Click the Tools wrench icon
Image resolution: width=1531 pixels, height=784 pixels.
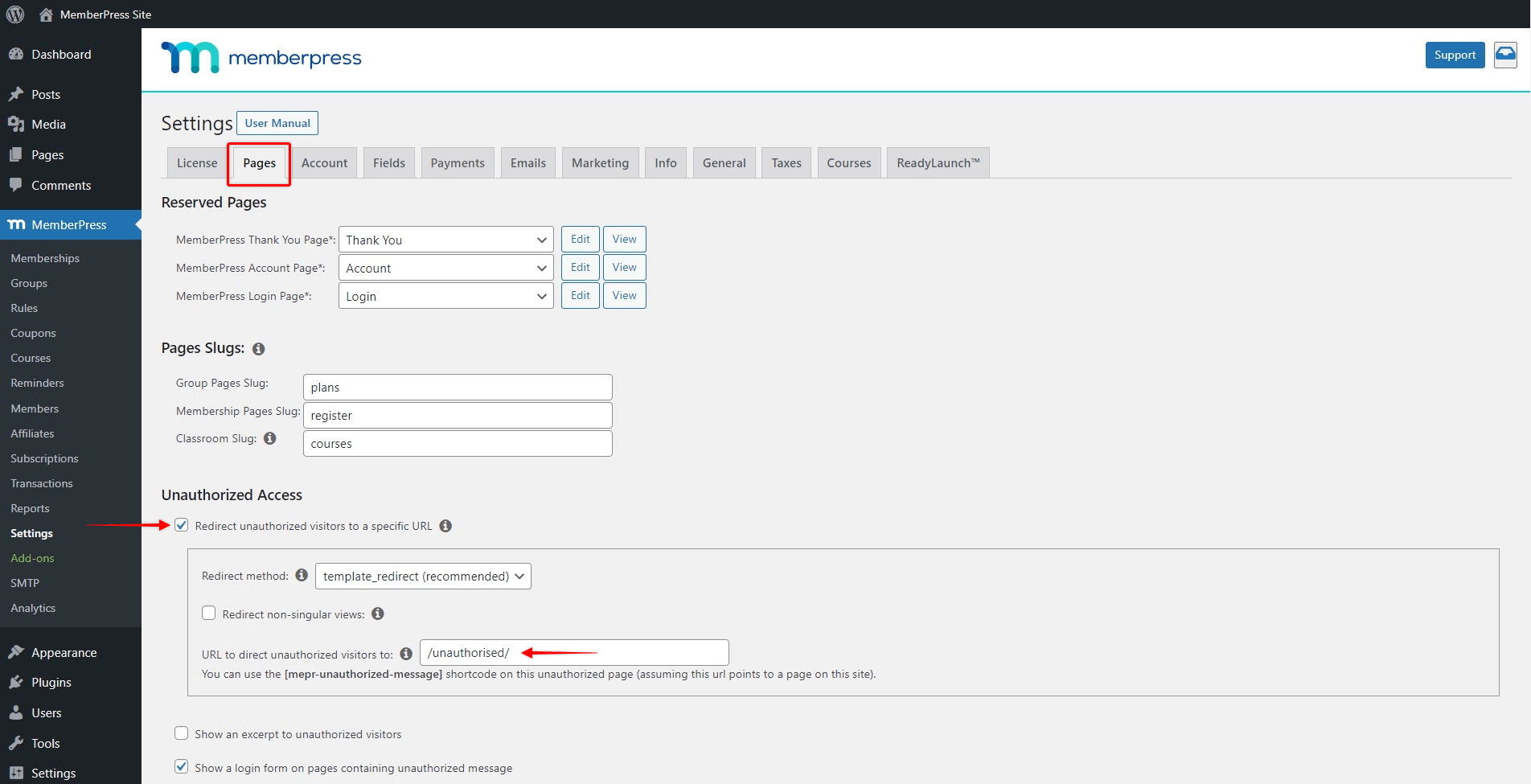[16, 743]
